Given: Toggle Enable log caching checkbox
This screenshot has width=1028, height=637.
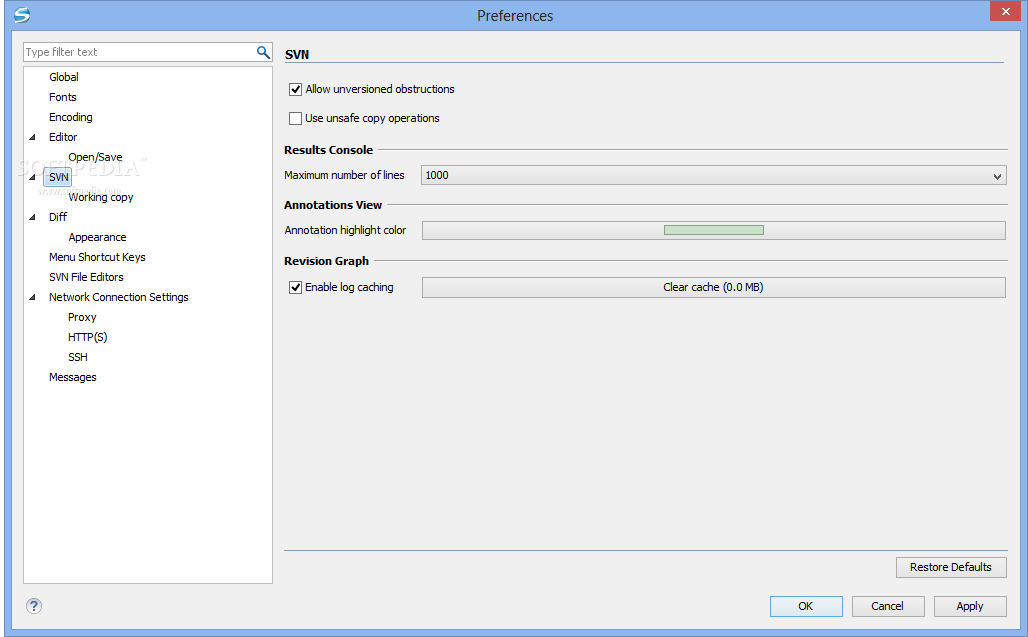Looking at the screenshot, I should pyautogui.click(x=296, y=287).
